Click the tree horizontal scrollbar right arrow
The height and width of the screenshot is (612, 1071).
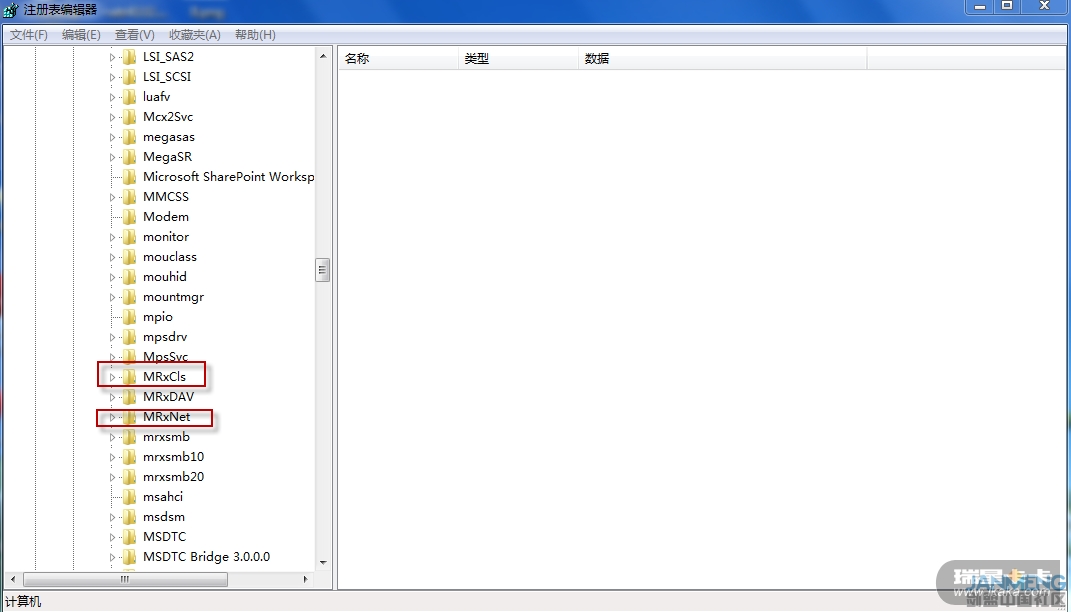[x=306, y=579]
